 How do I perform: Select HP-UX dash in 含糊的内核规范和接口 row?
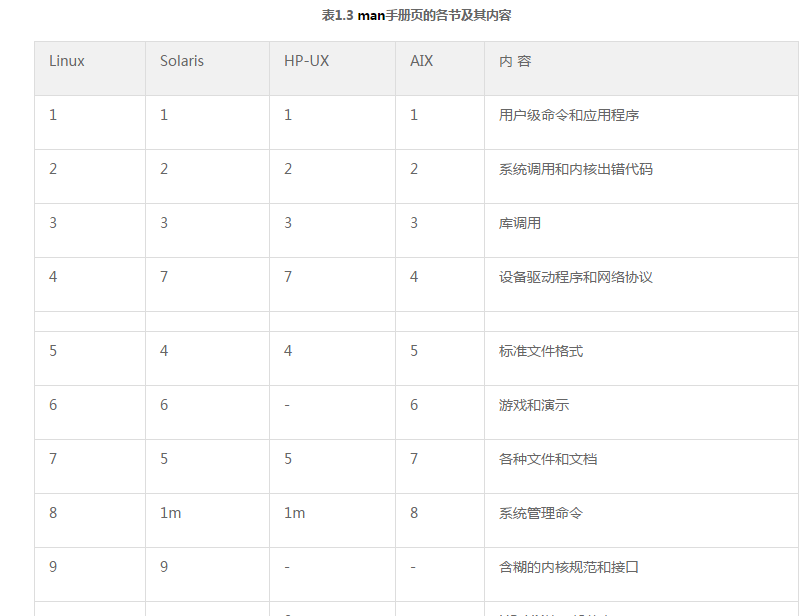[x=287, y=568]
